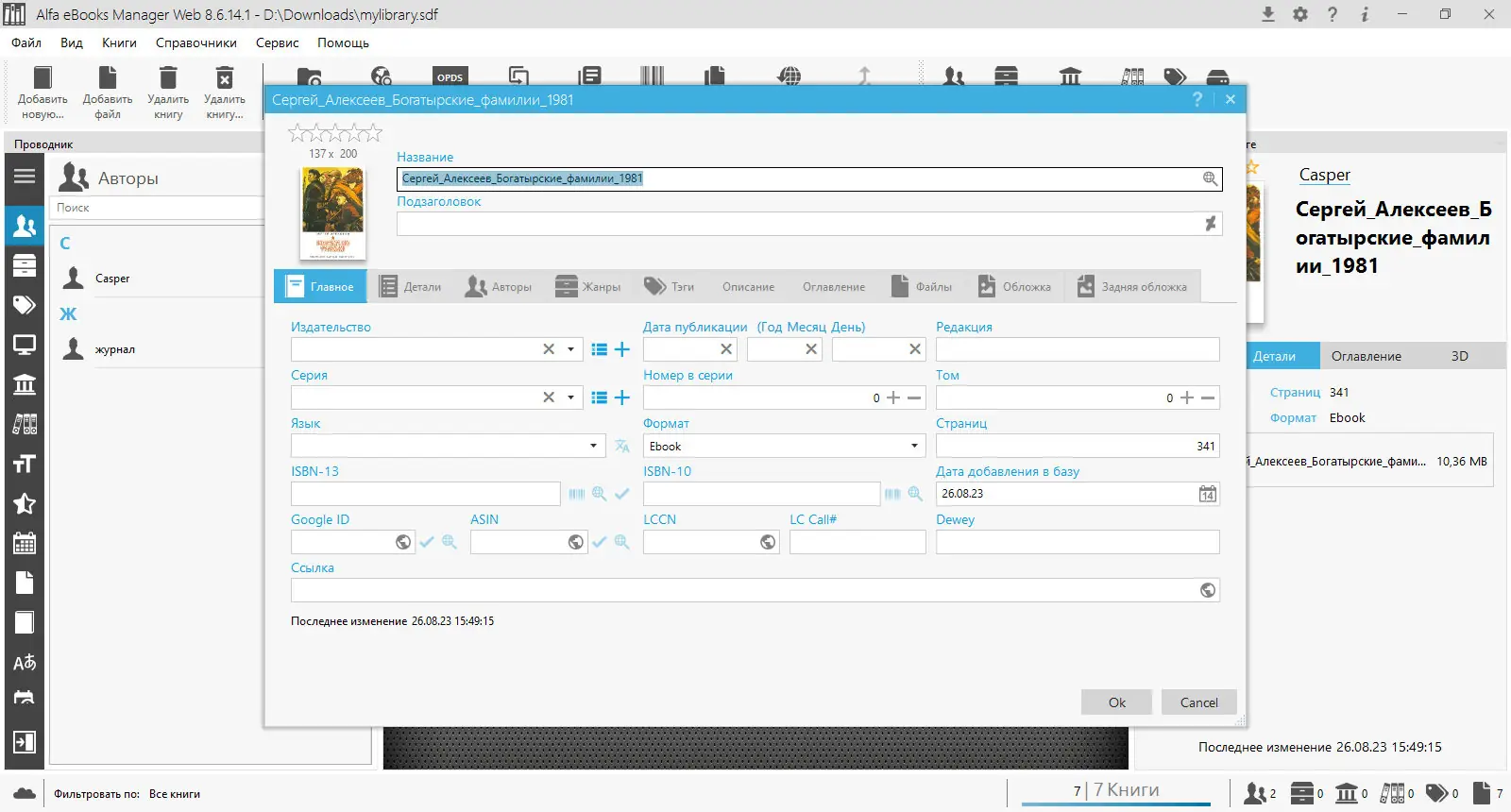Select the Language icon in the sidebar

pos(25,662)
